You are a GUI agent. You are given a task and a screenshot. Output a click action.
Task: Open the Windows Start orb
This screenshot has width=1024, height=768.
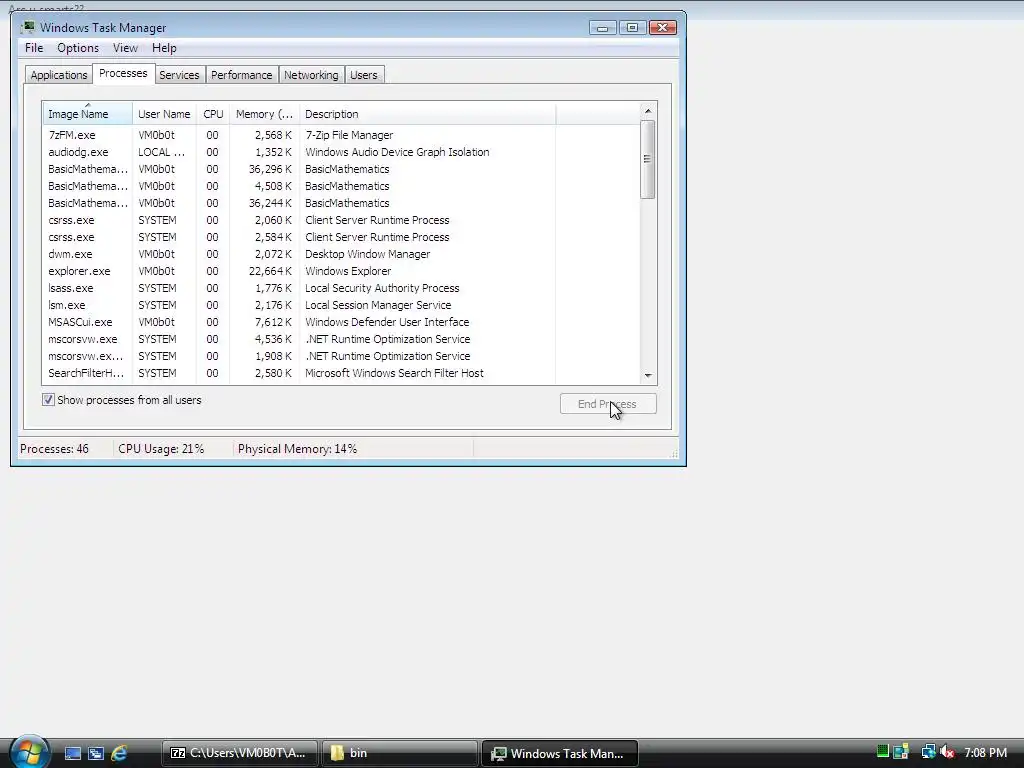pyautogui.click(x=29, y=752)
